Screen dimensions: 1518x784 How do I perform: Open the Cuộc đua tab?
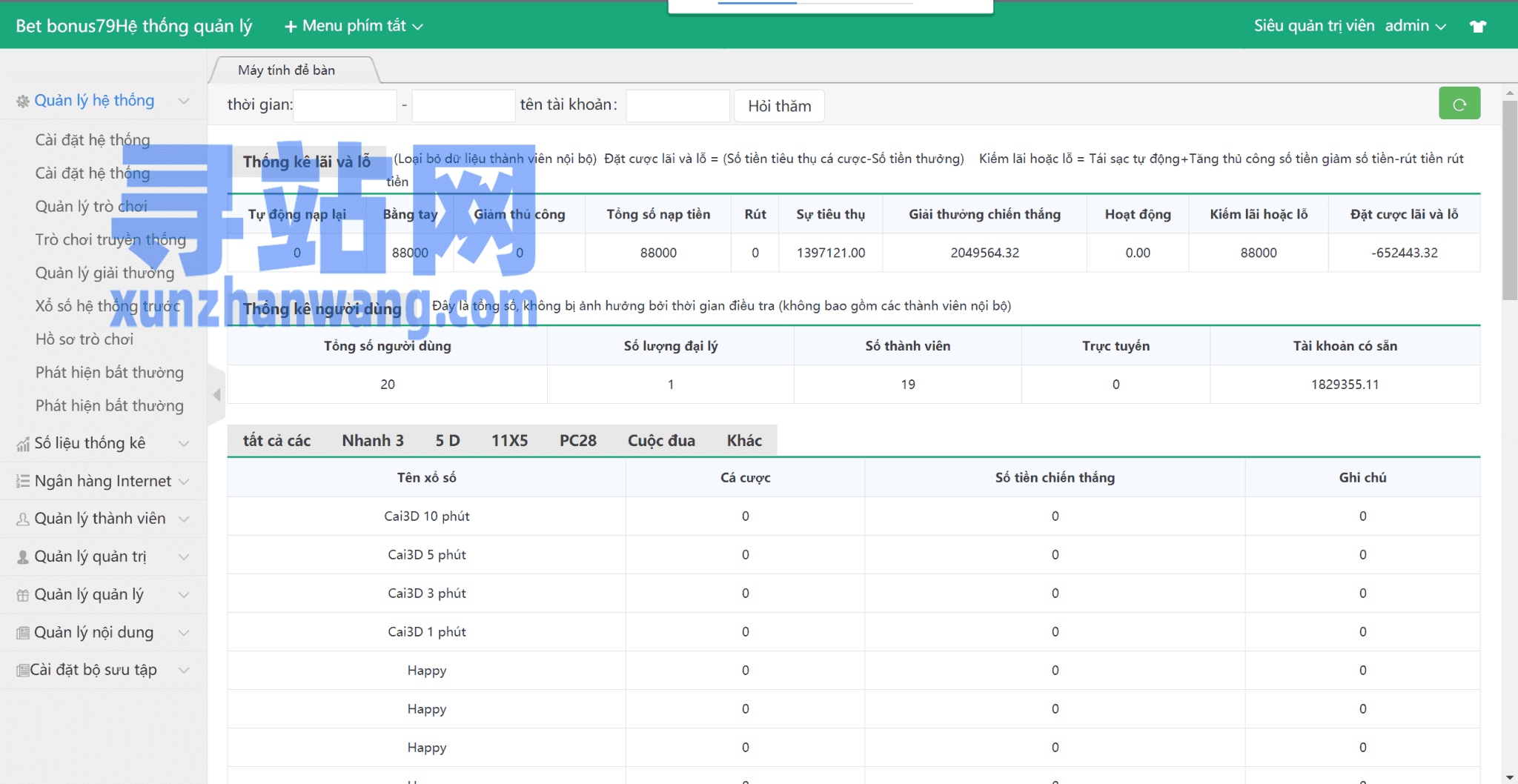(x=661, y=441)
